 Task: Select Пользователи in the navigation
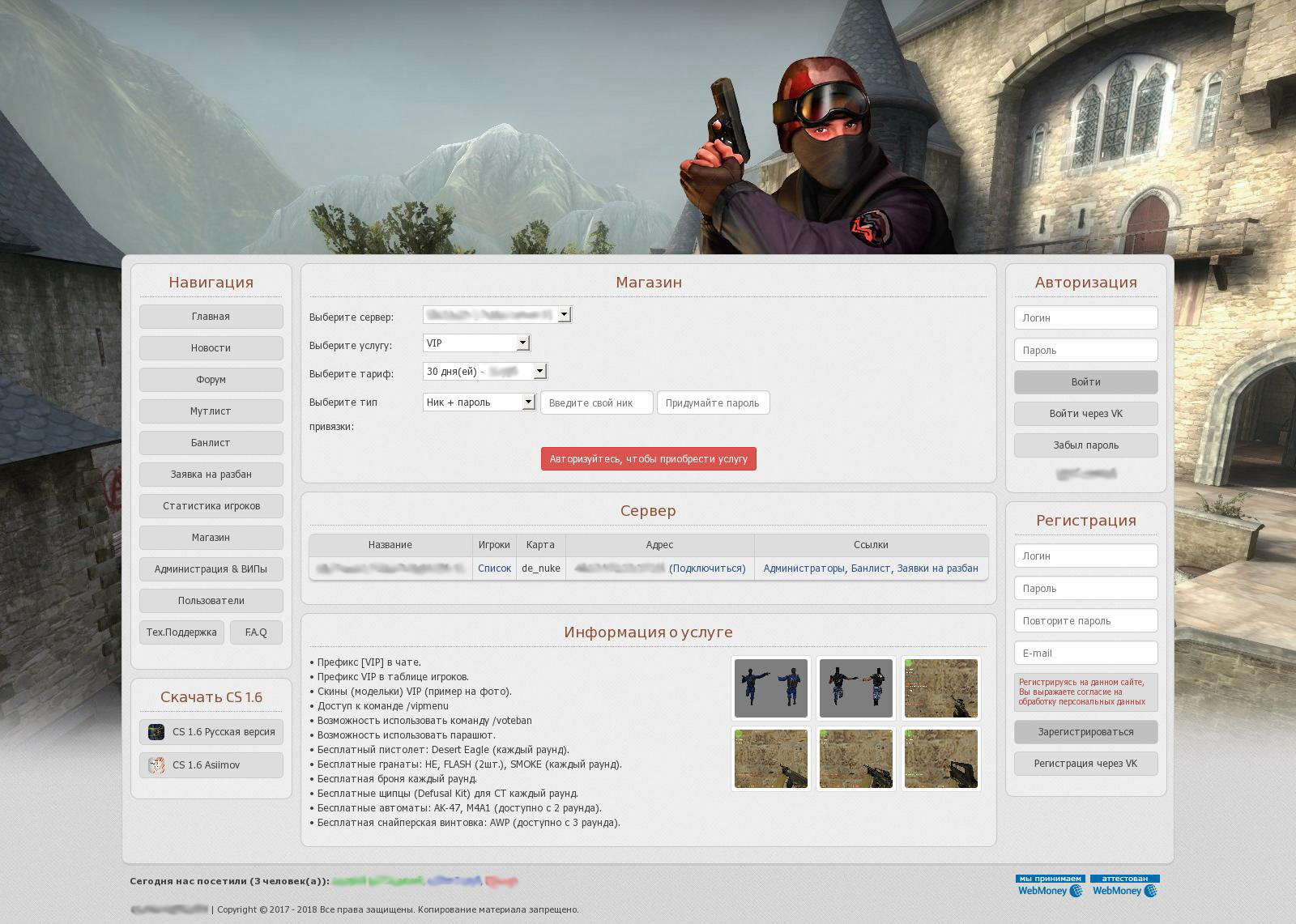pos(211,601)
